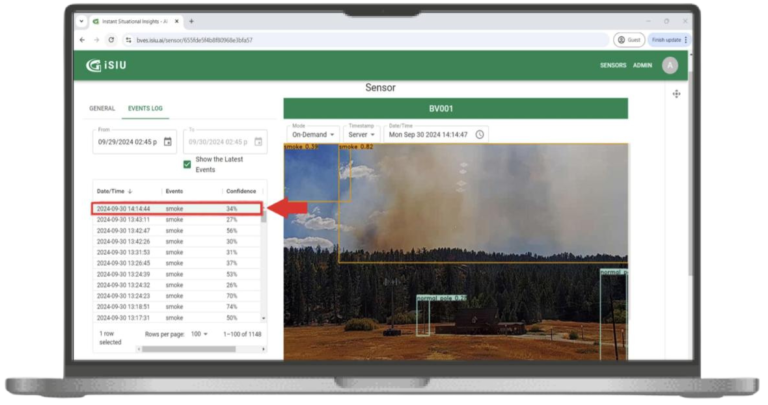Select the 2024-09-30 13:43:11 smoke event row

[x=175, y=219]
